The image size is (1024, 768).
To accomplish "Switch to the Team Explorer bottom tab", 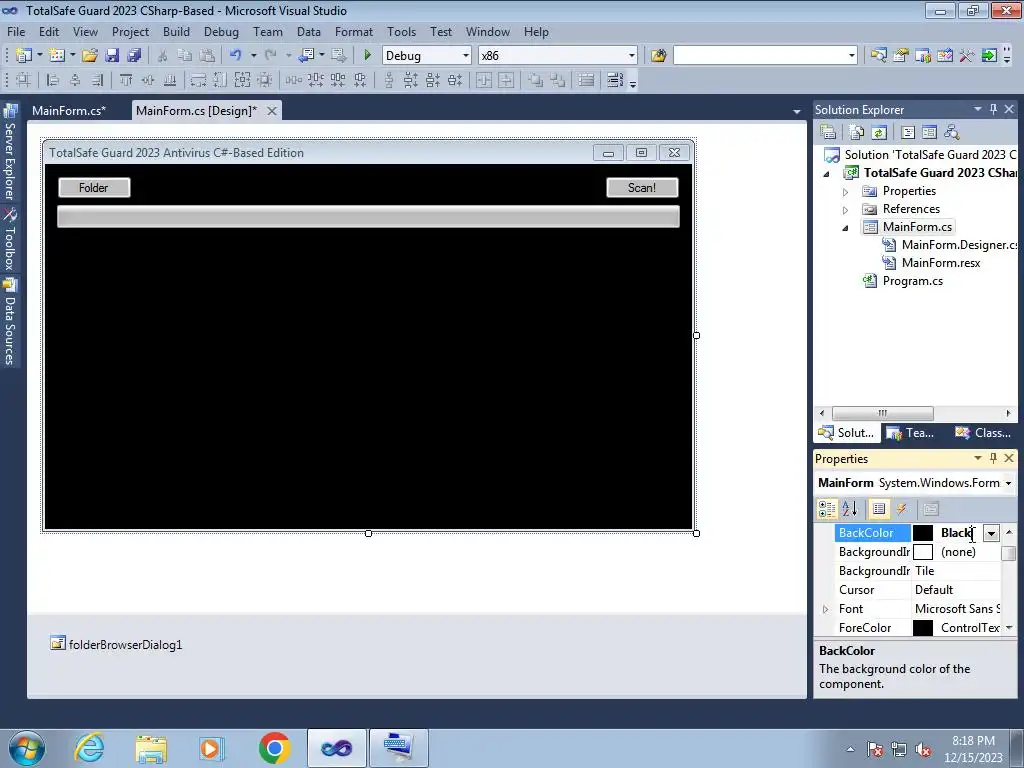I will click(911, 433).
